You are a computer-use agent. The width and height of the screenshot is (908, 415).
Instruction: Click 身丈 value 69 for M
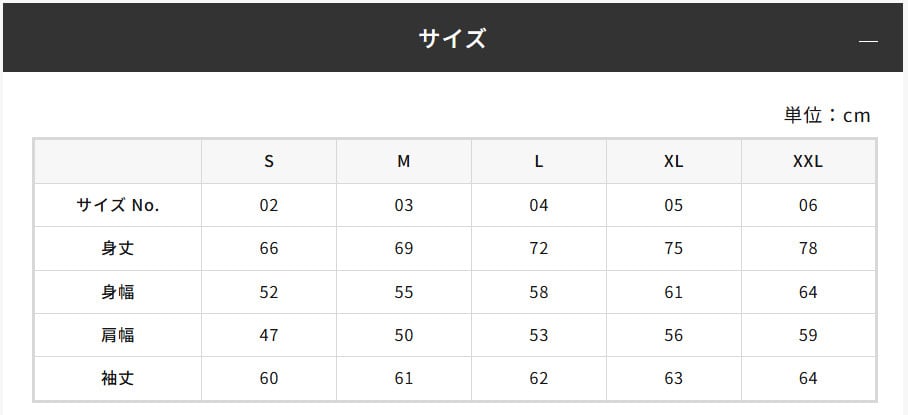point(404,248)
